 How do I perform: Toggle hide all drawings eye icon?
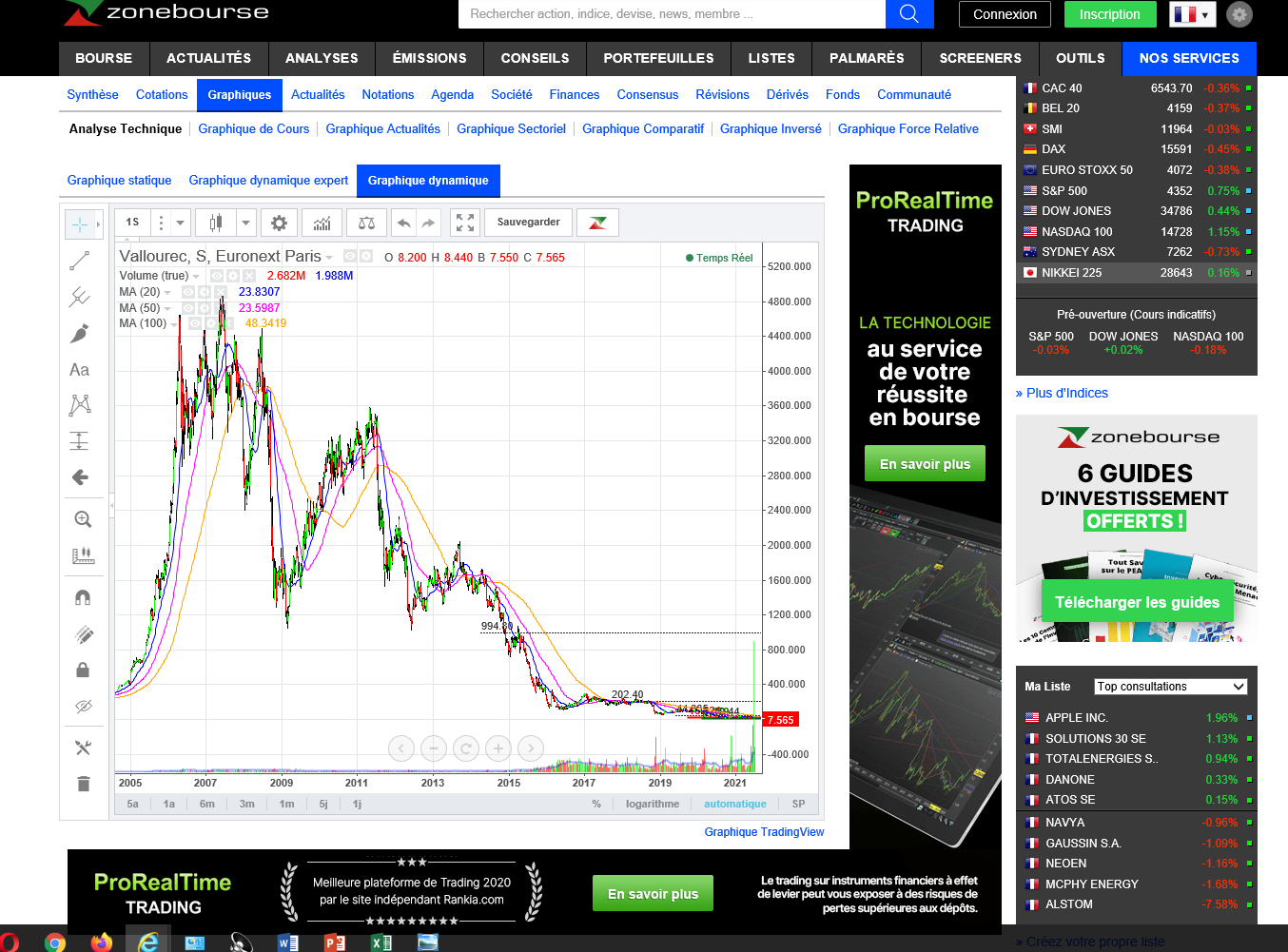click(83, 706)
